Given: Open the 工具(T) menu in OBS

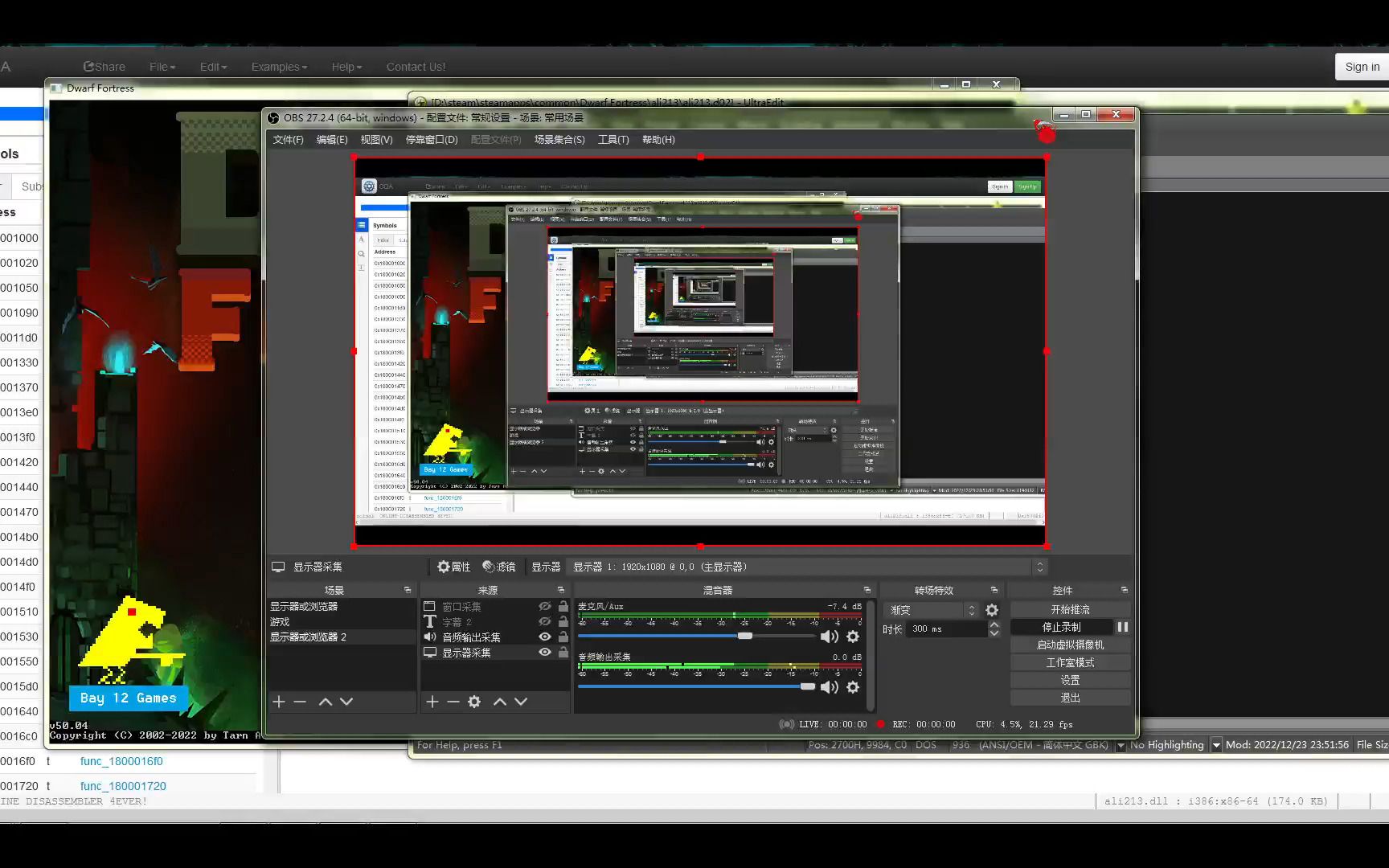Looking at the screenshot, I should tap(613, 140).
